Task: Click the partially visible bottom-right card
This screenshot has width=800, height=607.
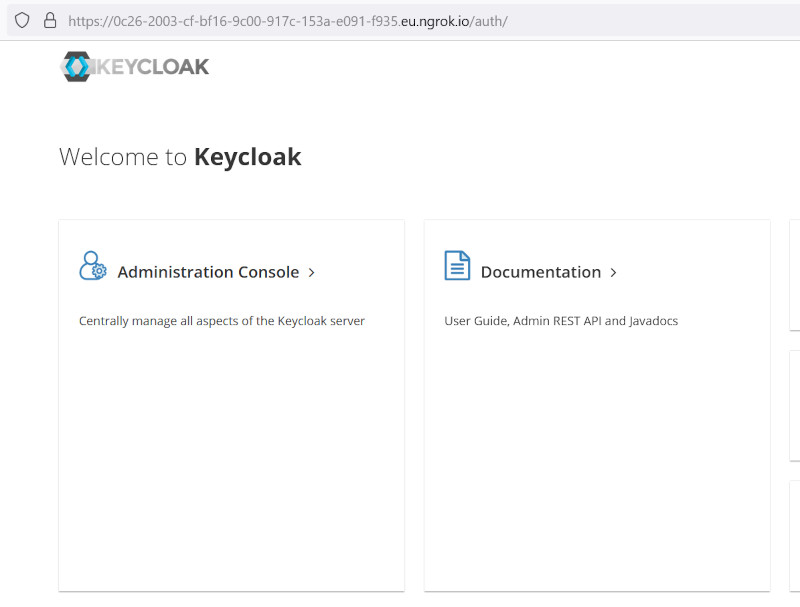Action: [x=795, y=536]
